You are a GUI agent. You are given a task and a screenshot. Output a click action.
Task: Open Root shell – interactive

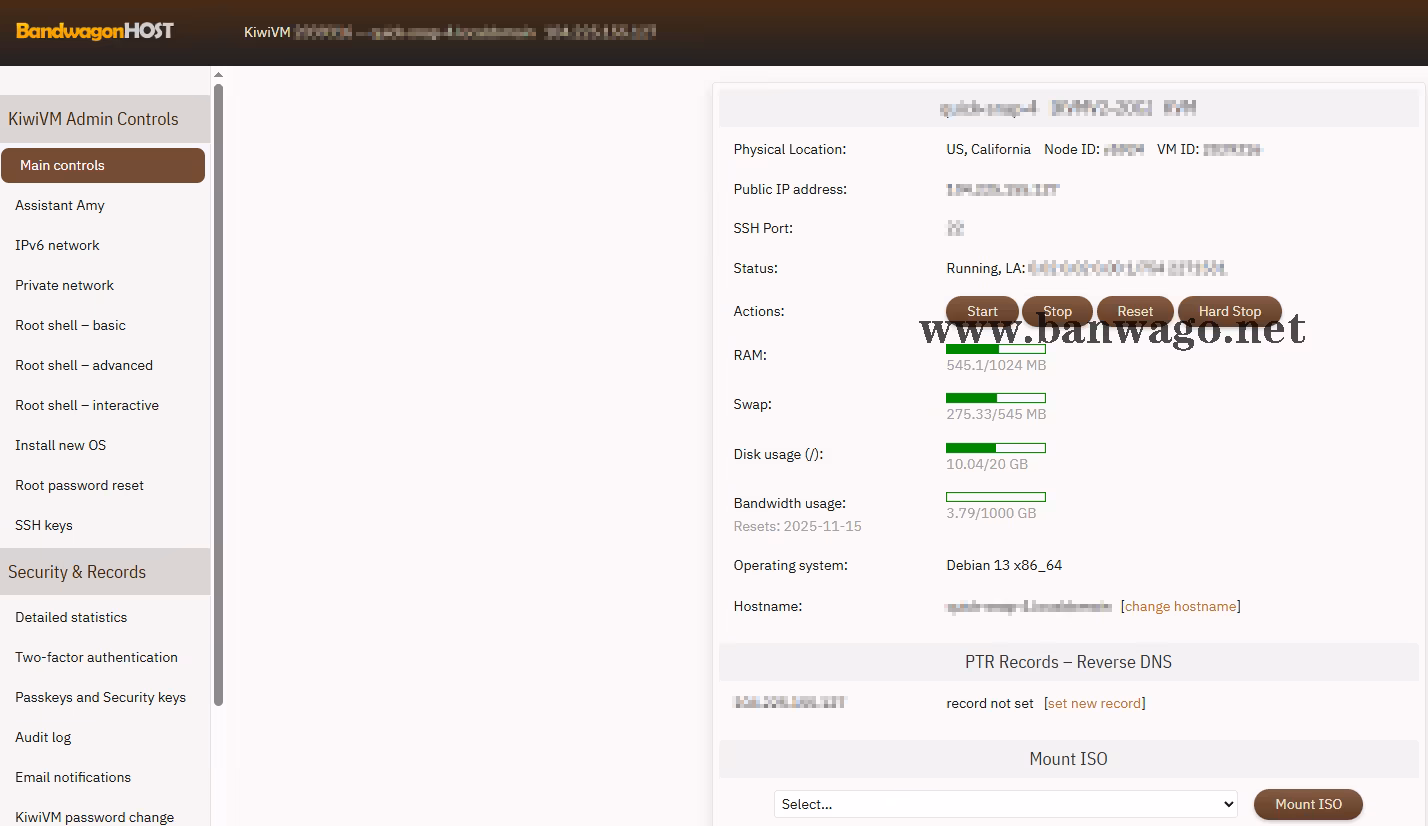coord(87,405)
